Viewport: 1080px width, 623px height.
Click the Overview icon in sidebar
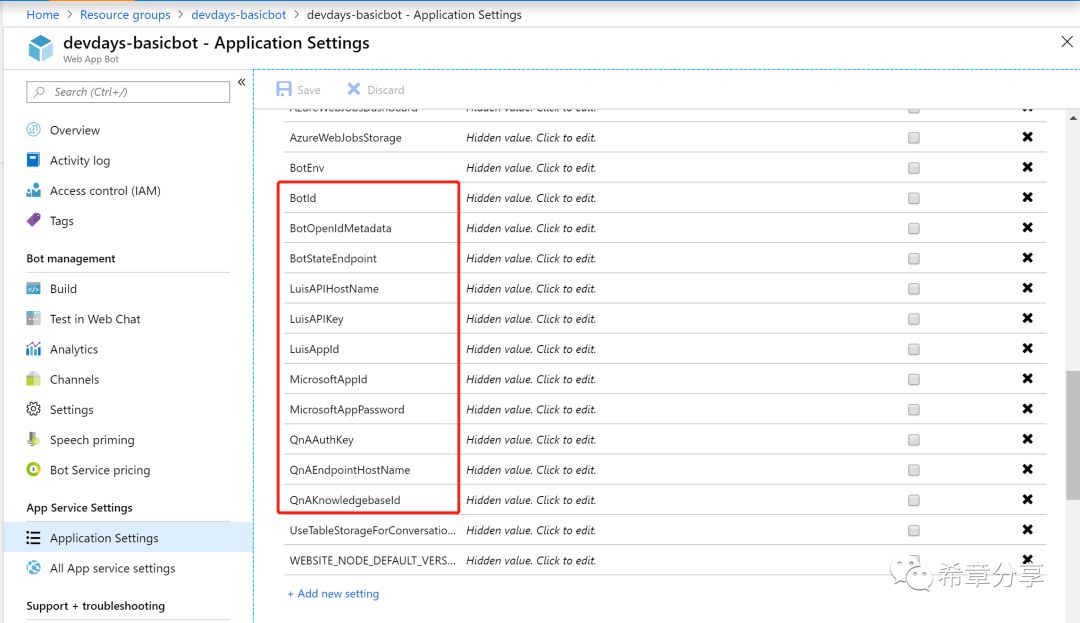tap(33, 129)
